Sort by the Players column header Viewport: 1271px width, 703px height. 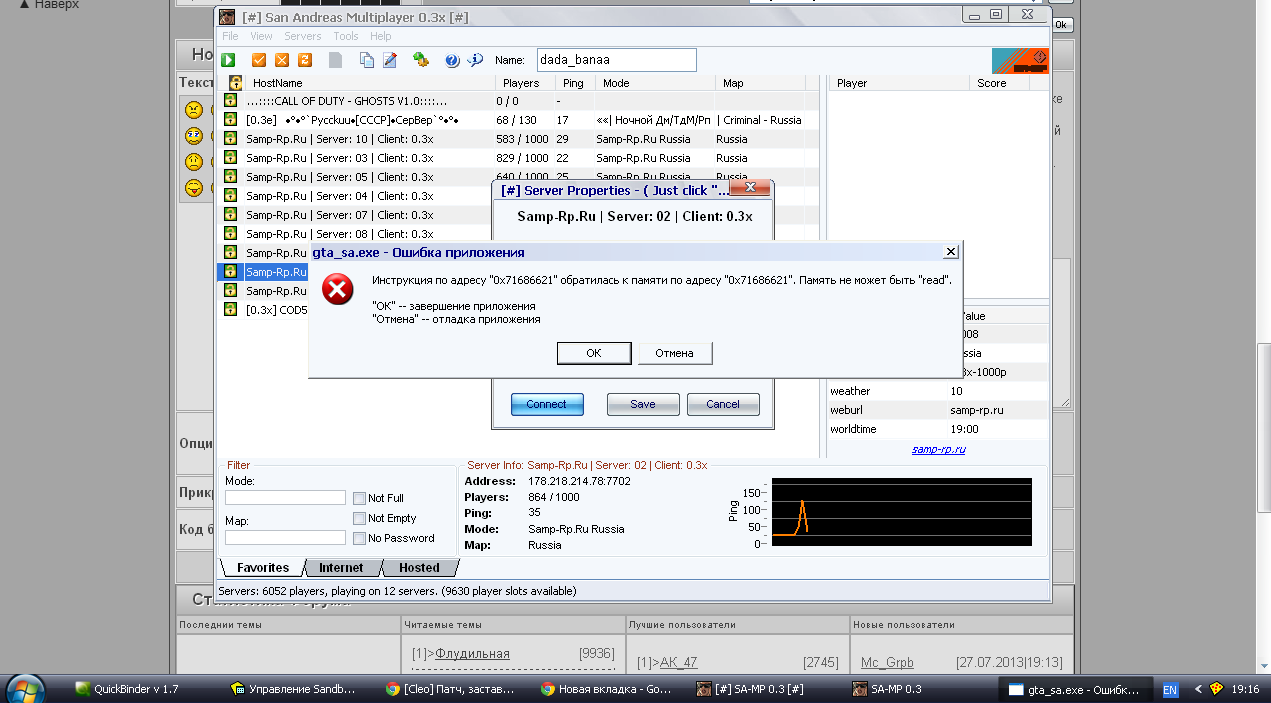click(x=526, y=83)
